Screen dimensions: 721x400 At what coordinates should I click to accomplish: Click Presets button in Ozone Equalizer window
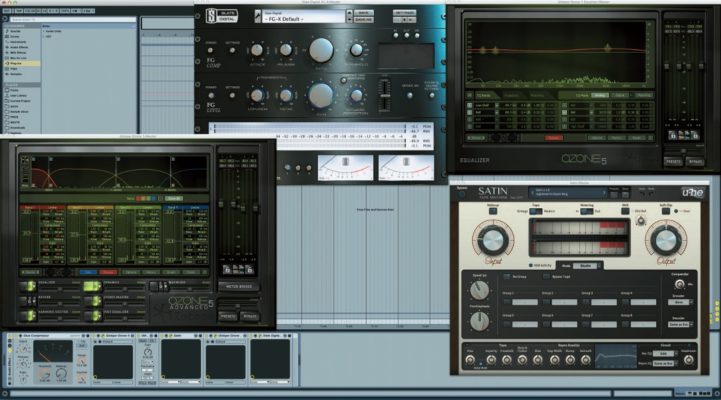coord(673,162)
